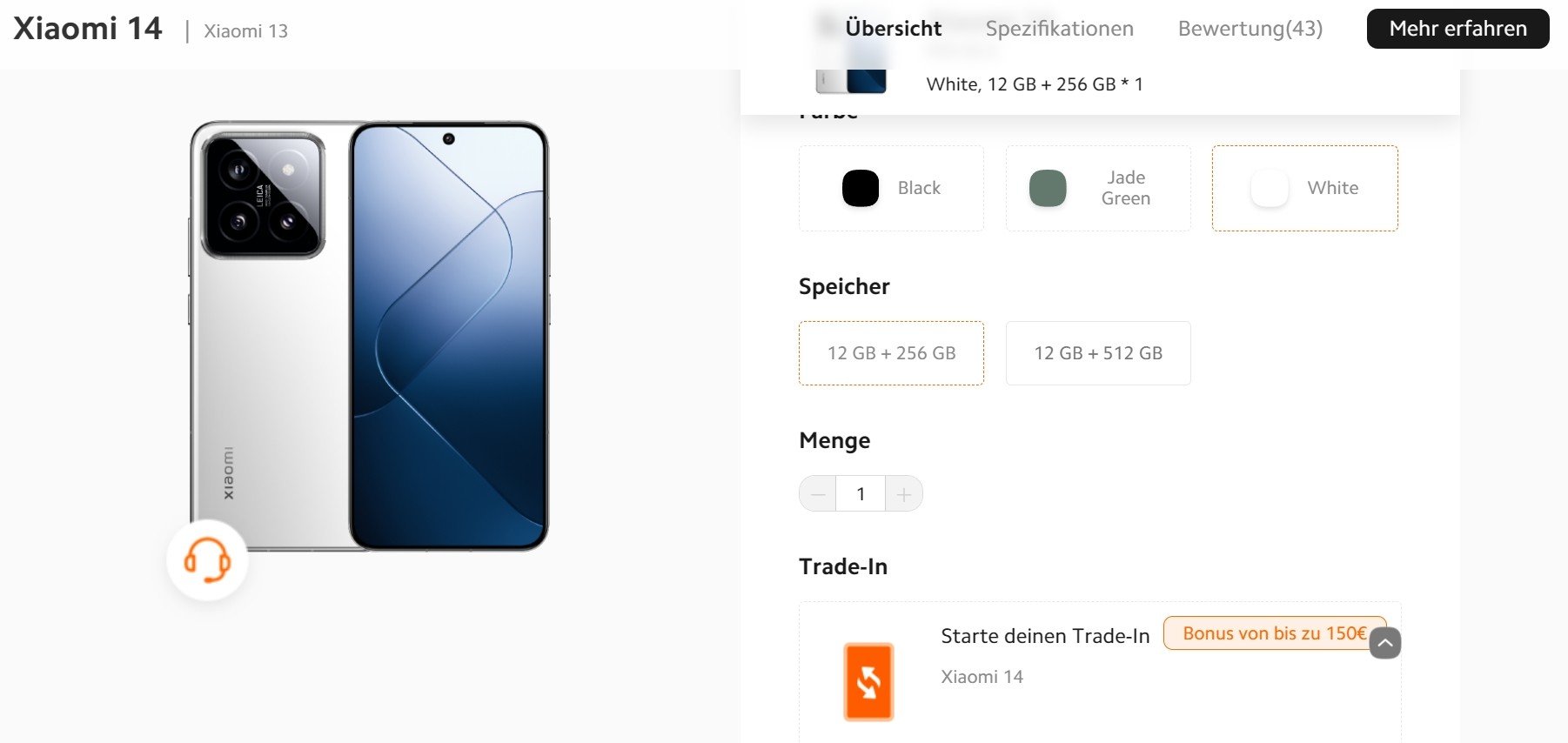
Task: Click Starte deinen Trade-In
Action: tap(1045, 636)
